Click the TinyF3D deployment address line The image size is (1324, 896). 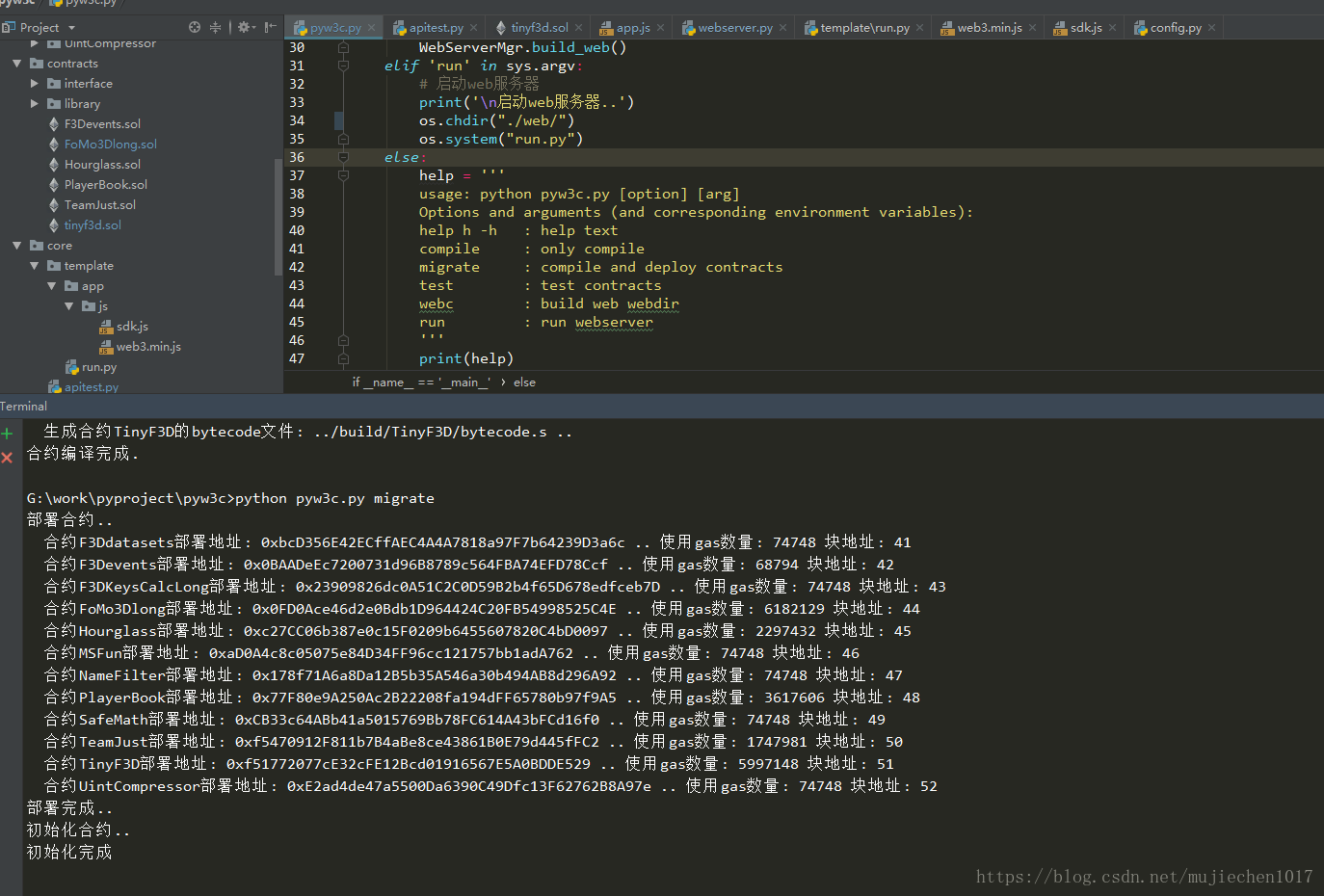(x=469, y=764)
